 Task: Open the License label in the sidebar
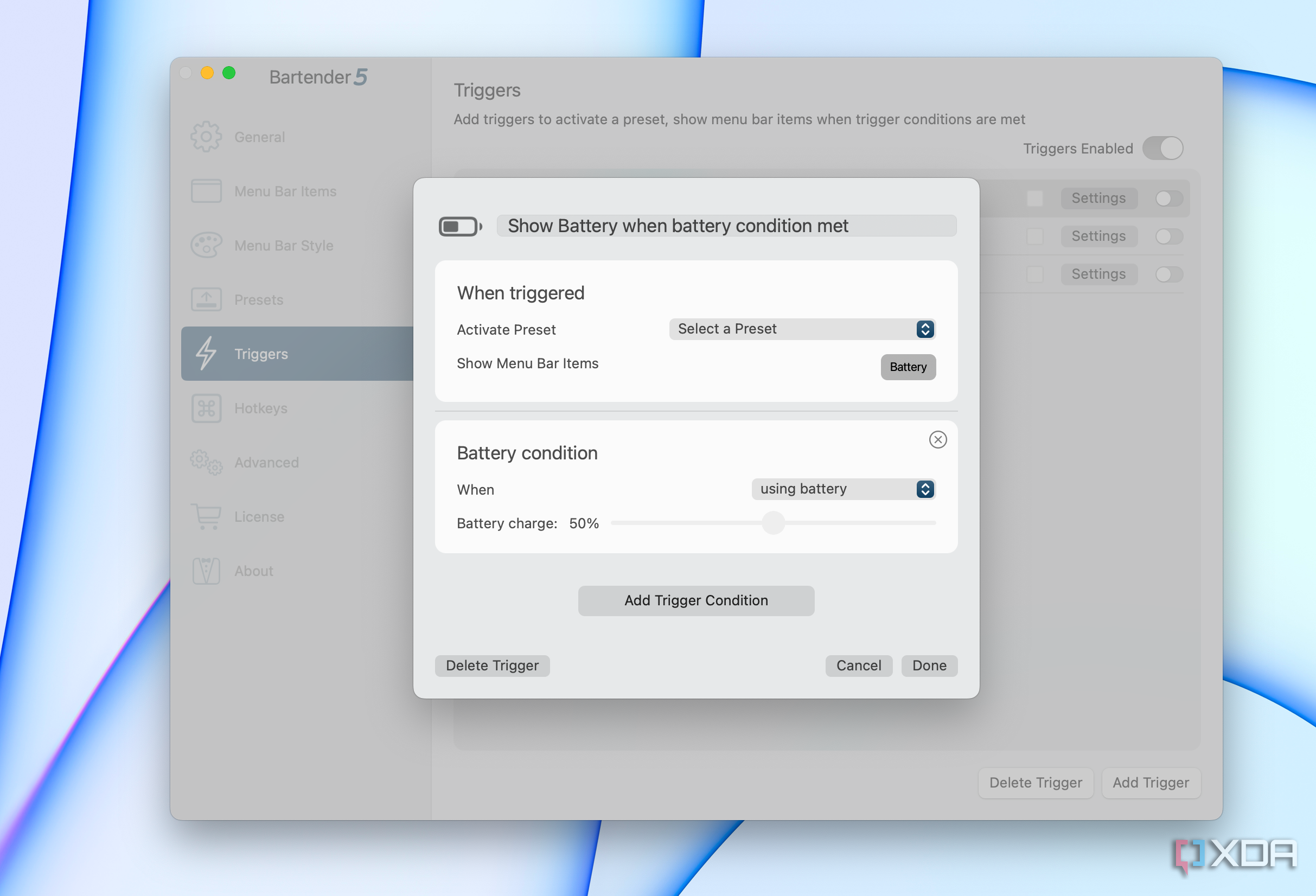click(x=259, y=517)
